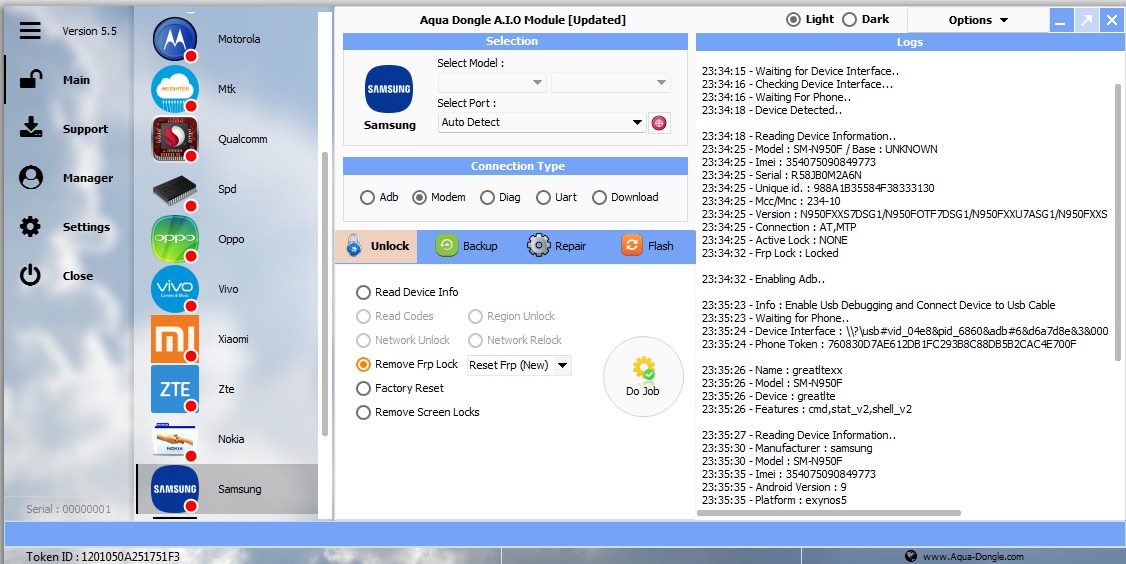The width and height of the screenshot is (1126, 564).
Task: Choose the Spd chip icon
Action: 175,189
